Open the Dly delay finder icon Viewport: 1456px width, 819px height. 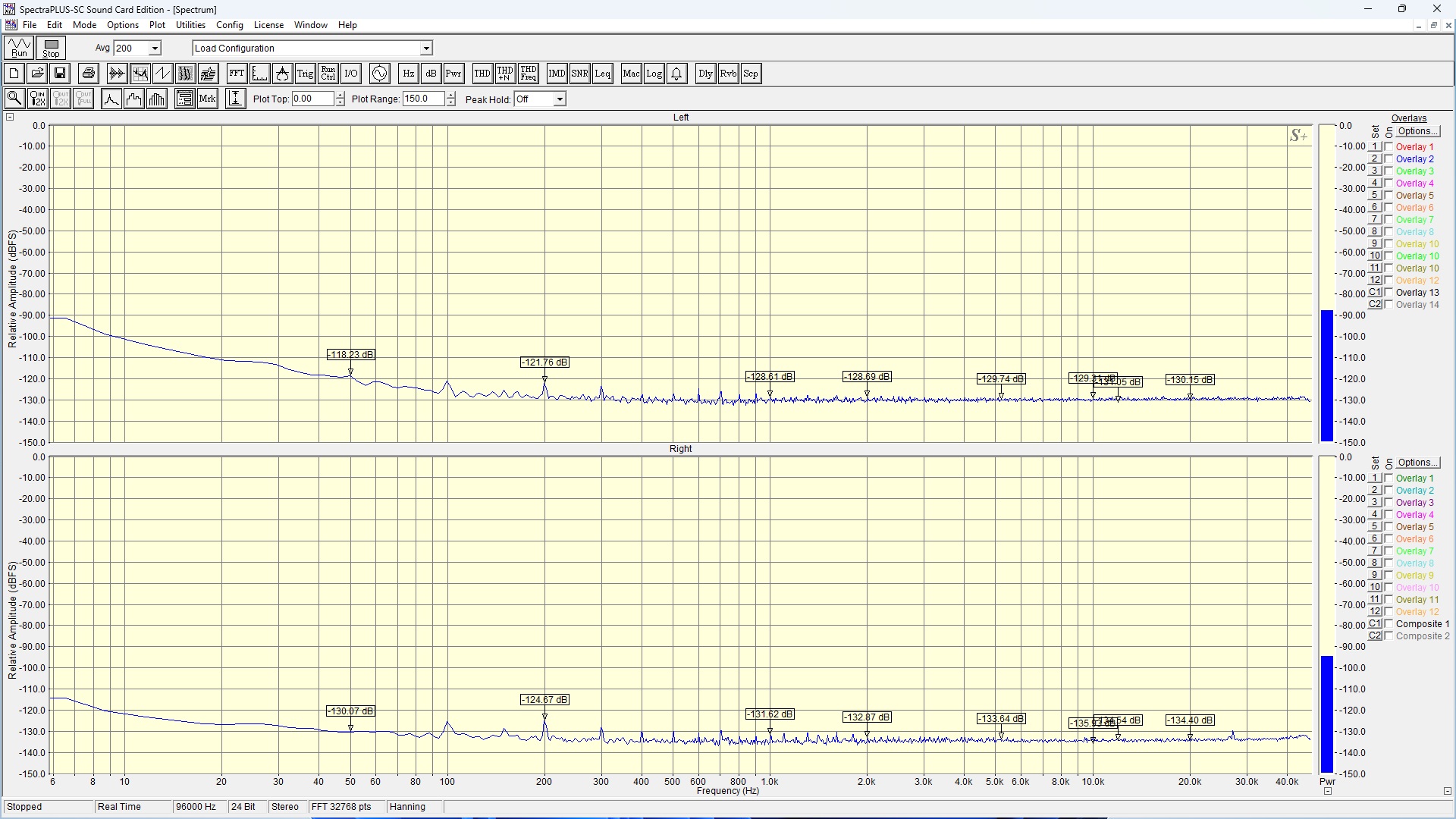(x=705, y=74)
